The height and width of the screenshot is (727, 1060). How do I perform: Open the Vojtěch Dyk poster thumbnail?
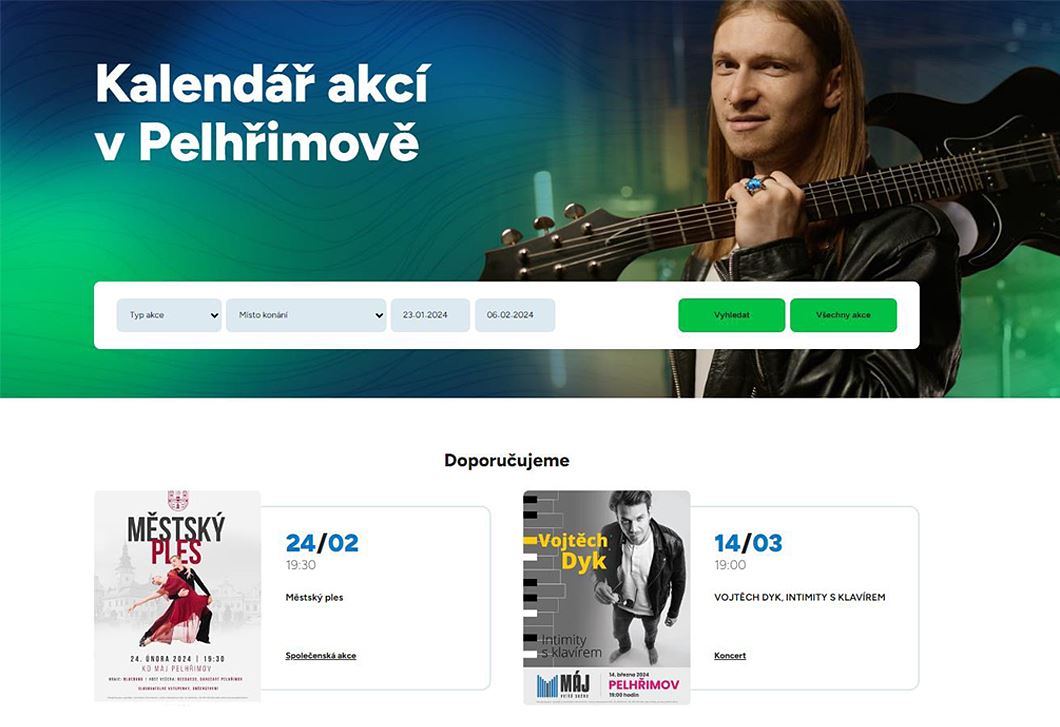[606, 597]
